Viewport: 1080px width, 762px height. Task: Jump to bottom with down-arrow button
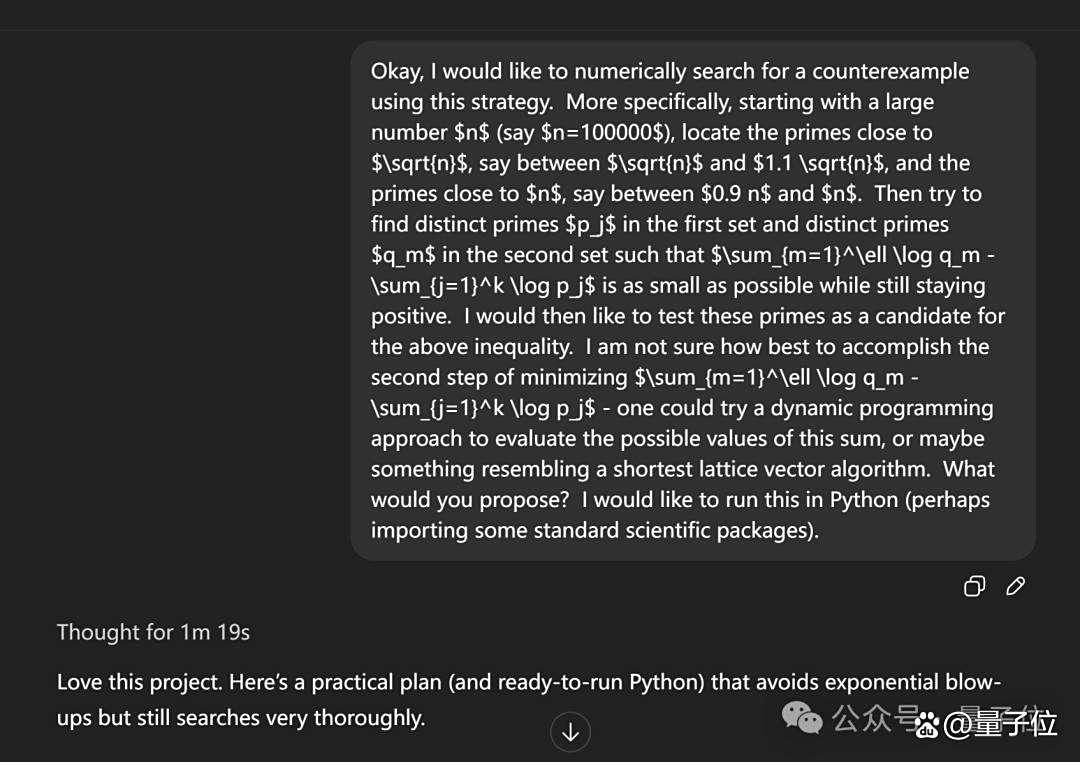coord(570,732)
